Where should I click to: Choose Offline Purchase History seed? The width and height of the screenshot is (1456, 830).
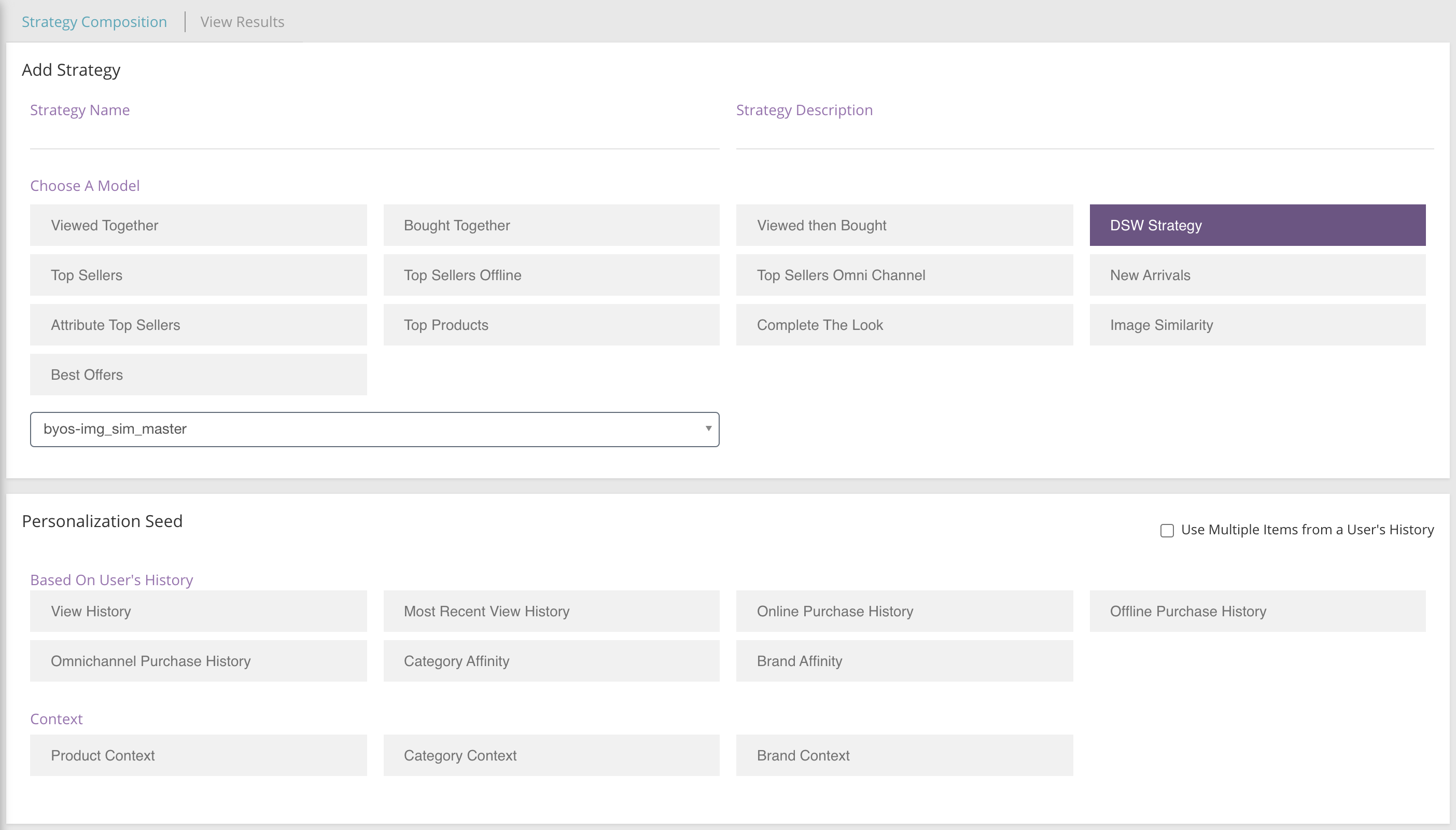click(x=1257, y=611)
